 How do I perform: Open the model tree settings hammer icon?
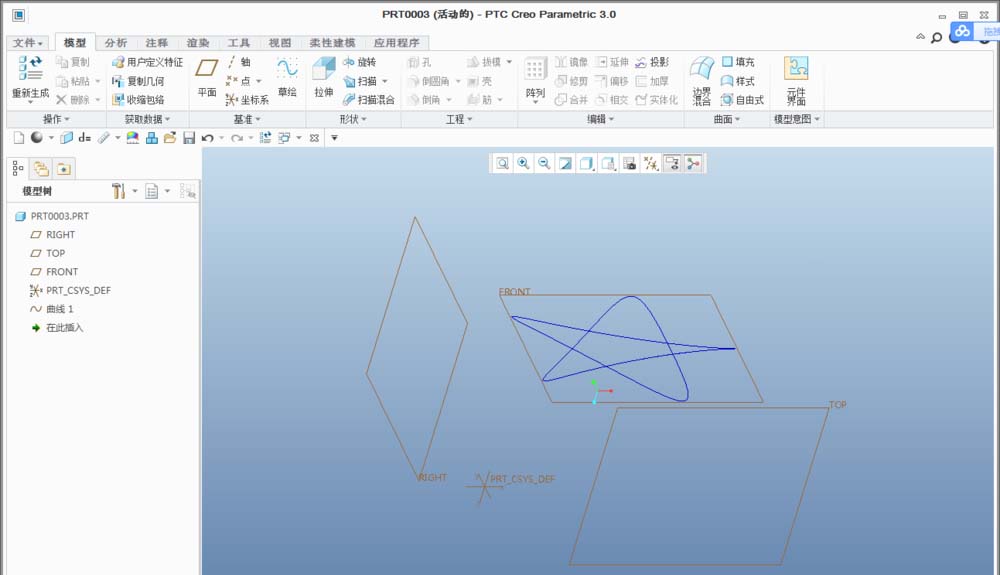click(117, 191)
